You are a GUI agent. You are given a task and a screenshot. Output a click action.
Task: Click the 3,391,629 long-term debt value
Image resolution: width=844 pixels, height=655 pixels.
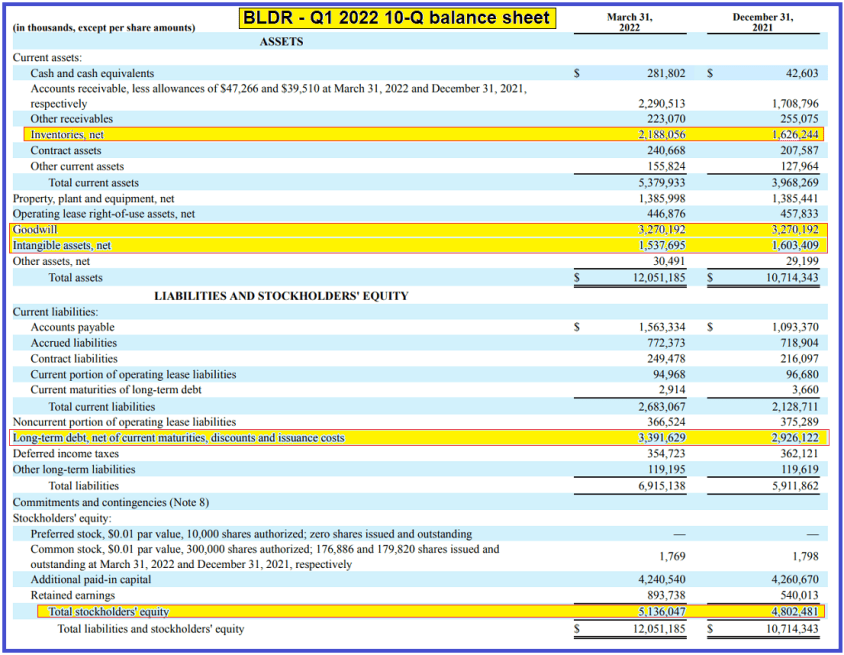pyautogui.click(x=661, y=438)
